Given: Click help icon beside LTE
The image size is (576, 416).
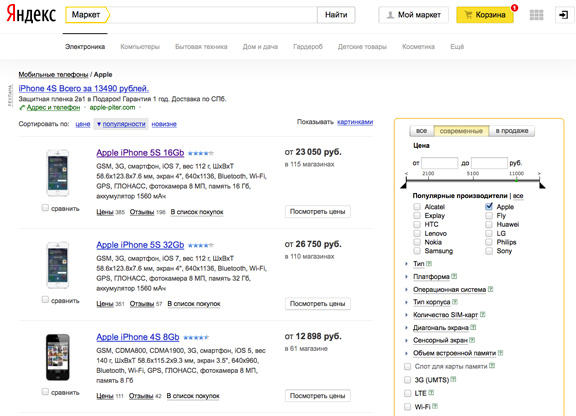Looking at the screenshot, I should (431, 393).
